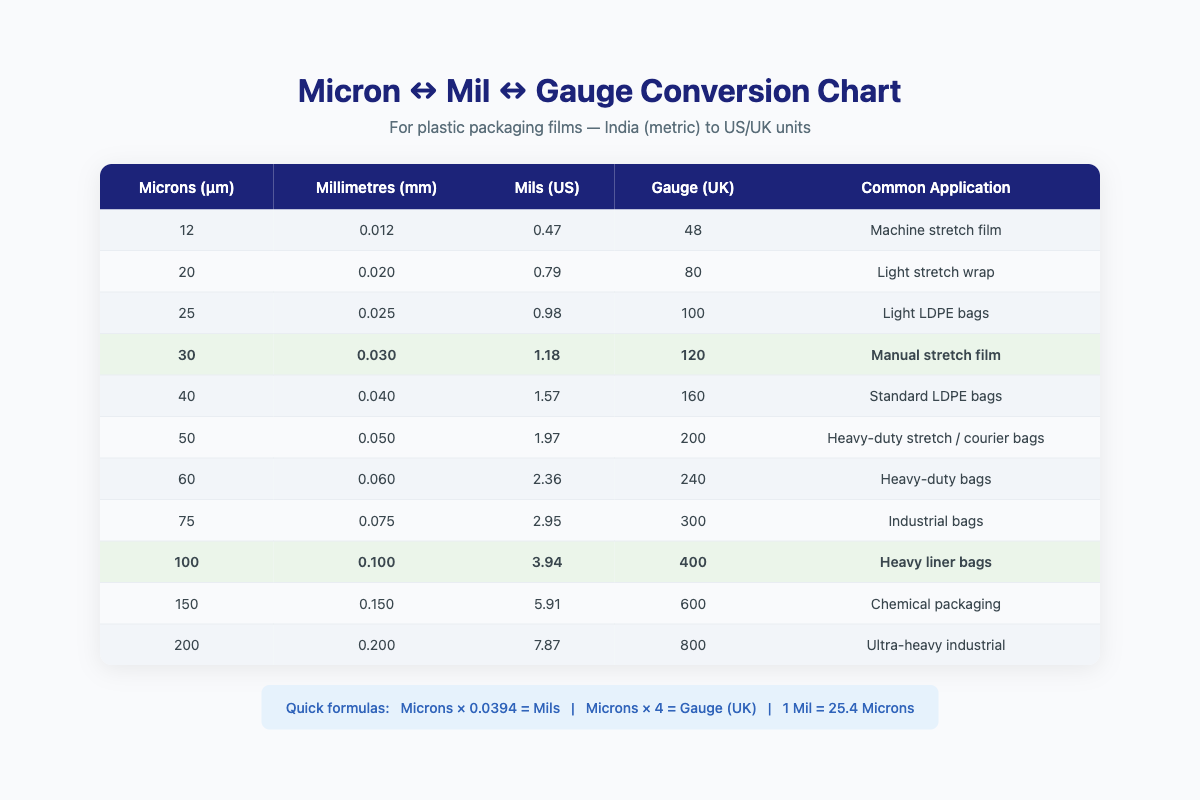Click the Heavy liner bags cell
This screenshot has height=800, width=1200.
(x=936, y=562)
